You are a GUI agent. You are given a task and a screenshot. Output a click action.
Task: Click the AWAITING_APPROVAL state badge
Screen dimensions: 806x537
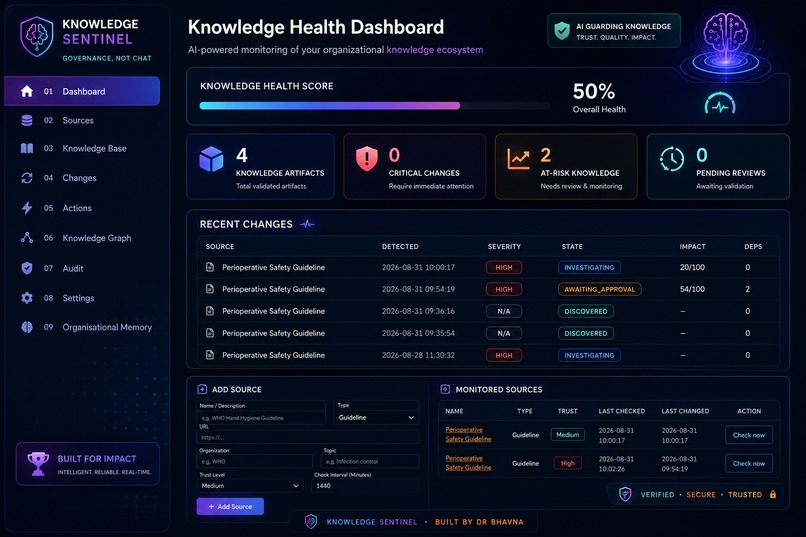click(599, 289)
